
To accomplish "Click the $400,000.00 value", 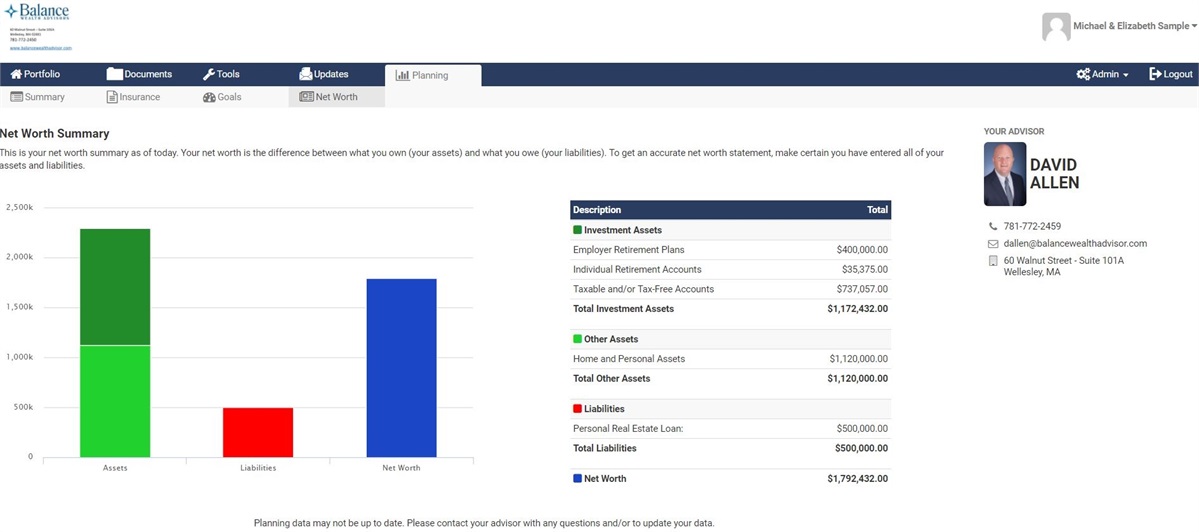I will click(862, 250).
